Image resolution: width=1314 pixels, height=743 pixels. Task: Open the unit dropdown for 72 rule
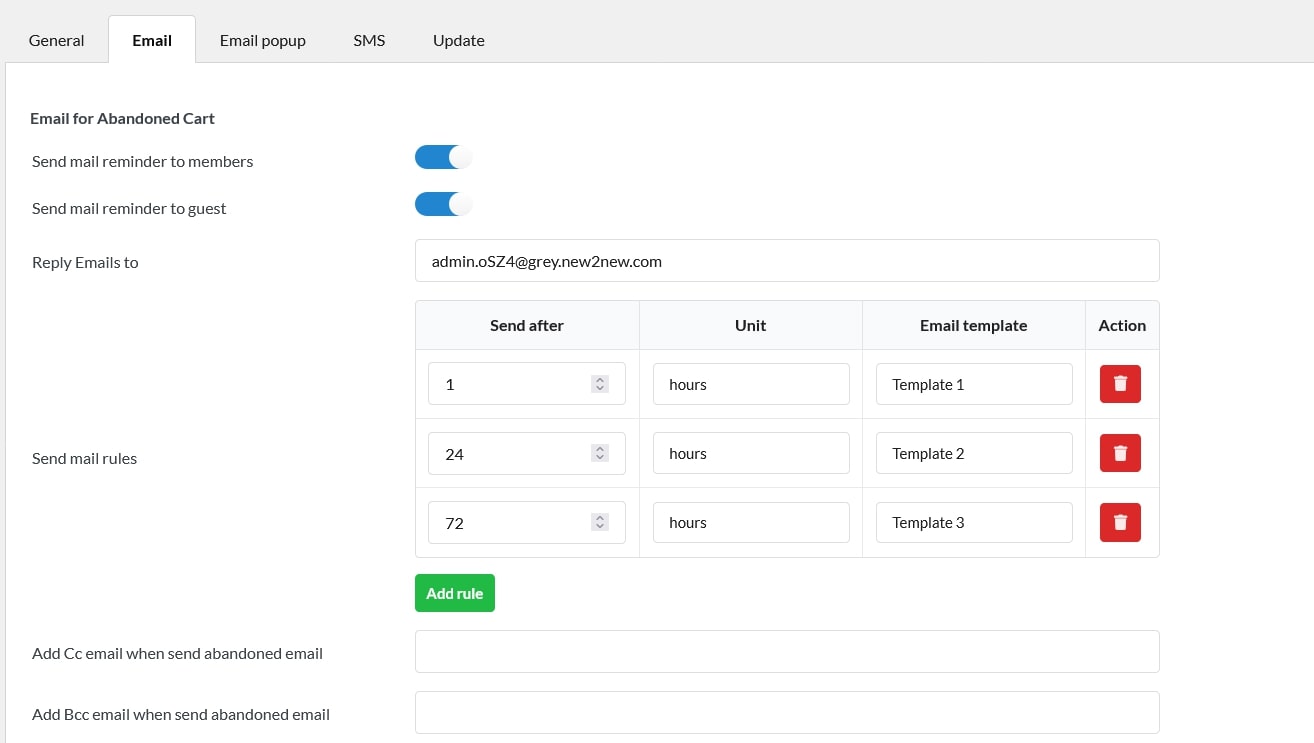pyautogui.click(x=750, y=522)
